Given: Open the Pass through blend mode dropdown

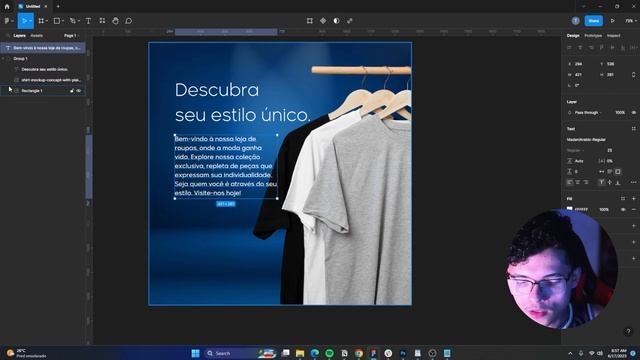Looking at the screenshot, I should pos(588,113).
